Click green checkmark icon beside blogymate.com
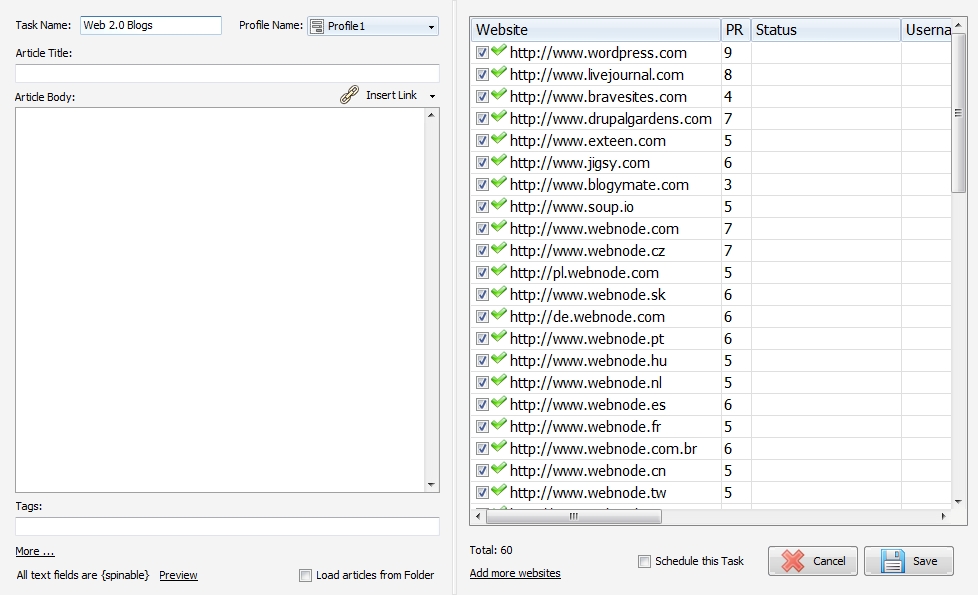Screen dimensions: 978x595 [498, 182]
